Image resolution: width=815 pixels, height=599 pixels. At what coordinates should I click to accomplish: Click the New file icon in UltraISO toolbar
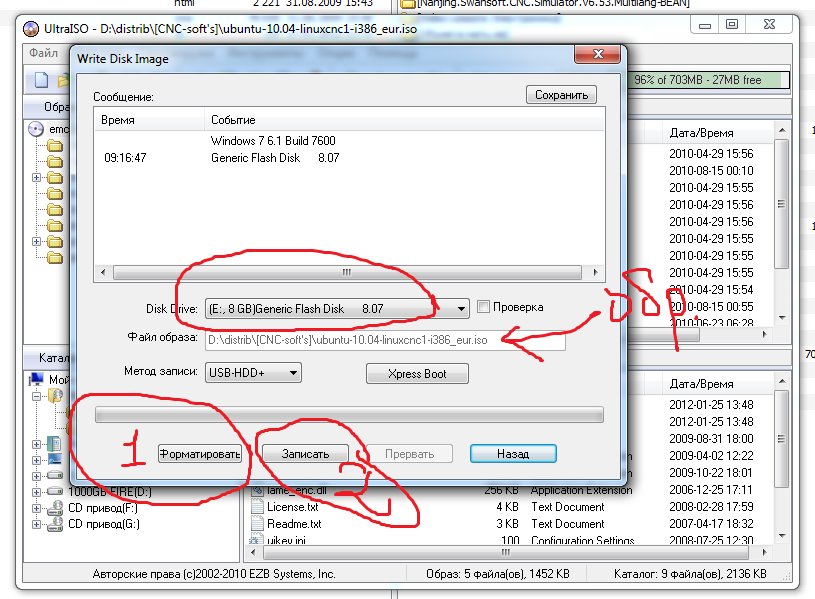coord(41,80)
